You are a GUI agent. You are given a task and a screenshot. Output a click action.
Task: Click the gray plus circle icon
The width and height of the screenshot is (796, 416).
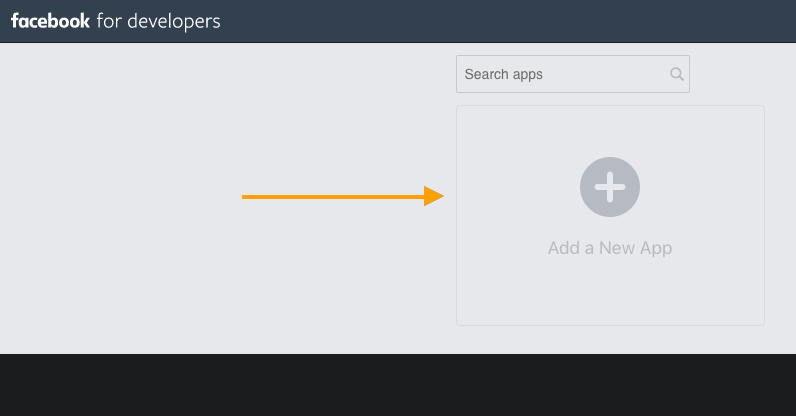point(610,187)
